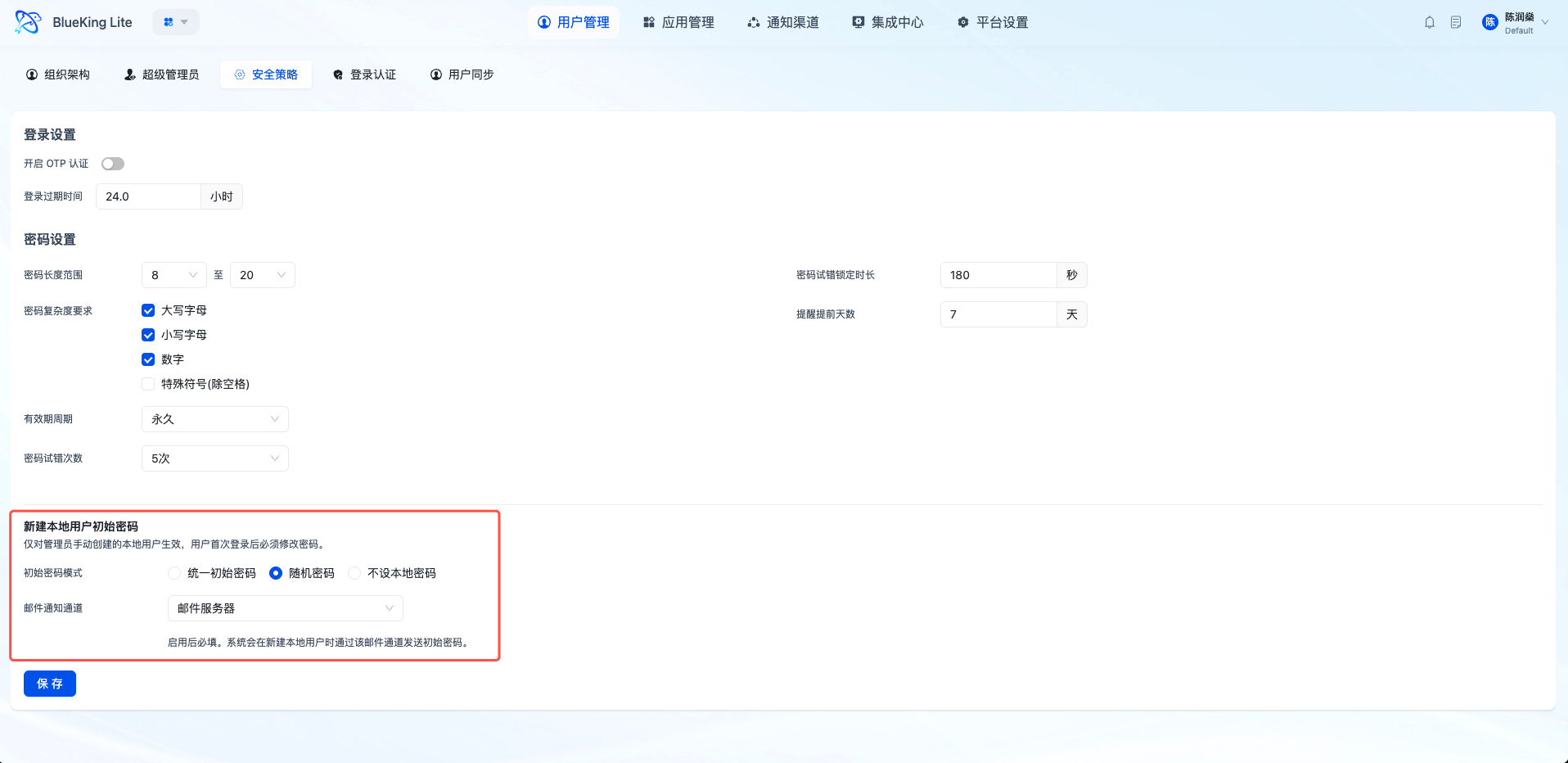Viewport: 1568px width, 763px height.
Task: Open the 应用管理 top menu
Action: (678, 22)
